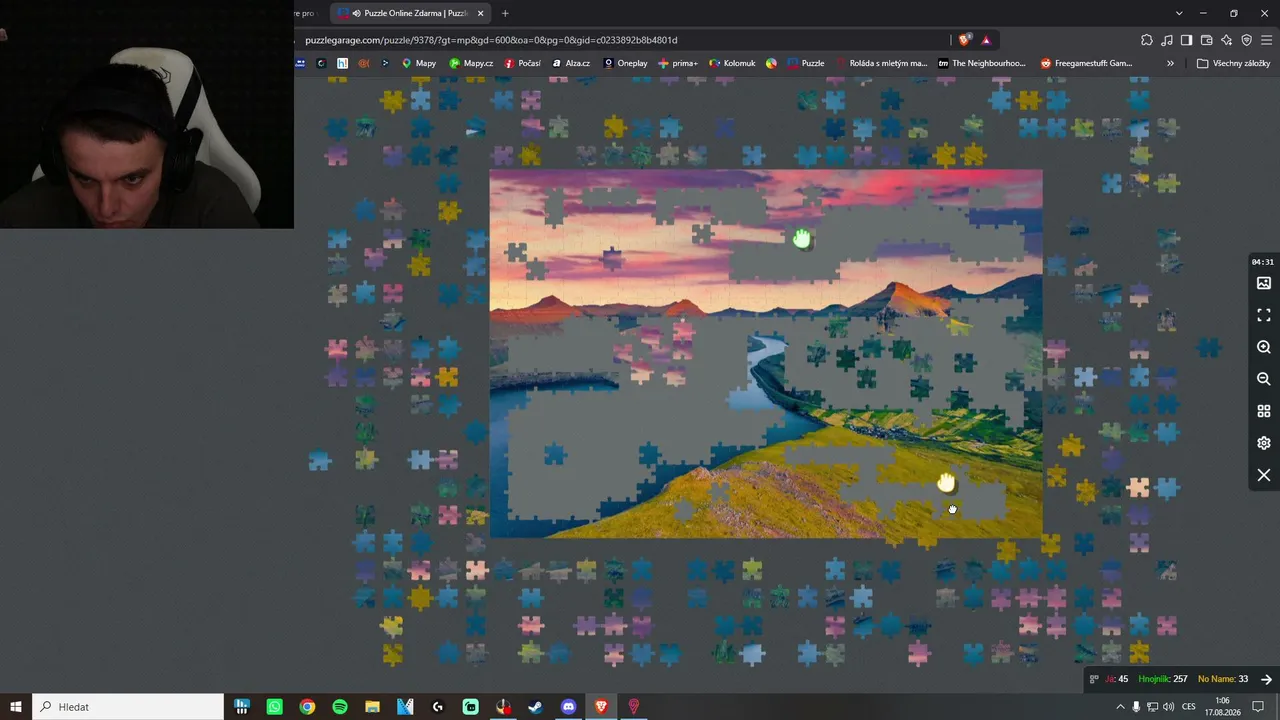Open puzzle settings gear
Image resolution: width=1280 pixels, height=720 pixels.
[x=1264, y=443]
